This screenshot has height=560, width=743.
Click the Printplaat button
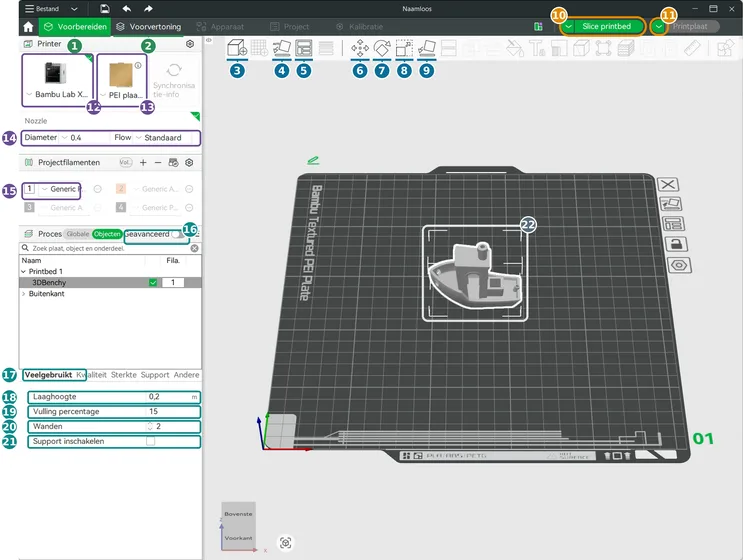point(692,27)
